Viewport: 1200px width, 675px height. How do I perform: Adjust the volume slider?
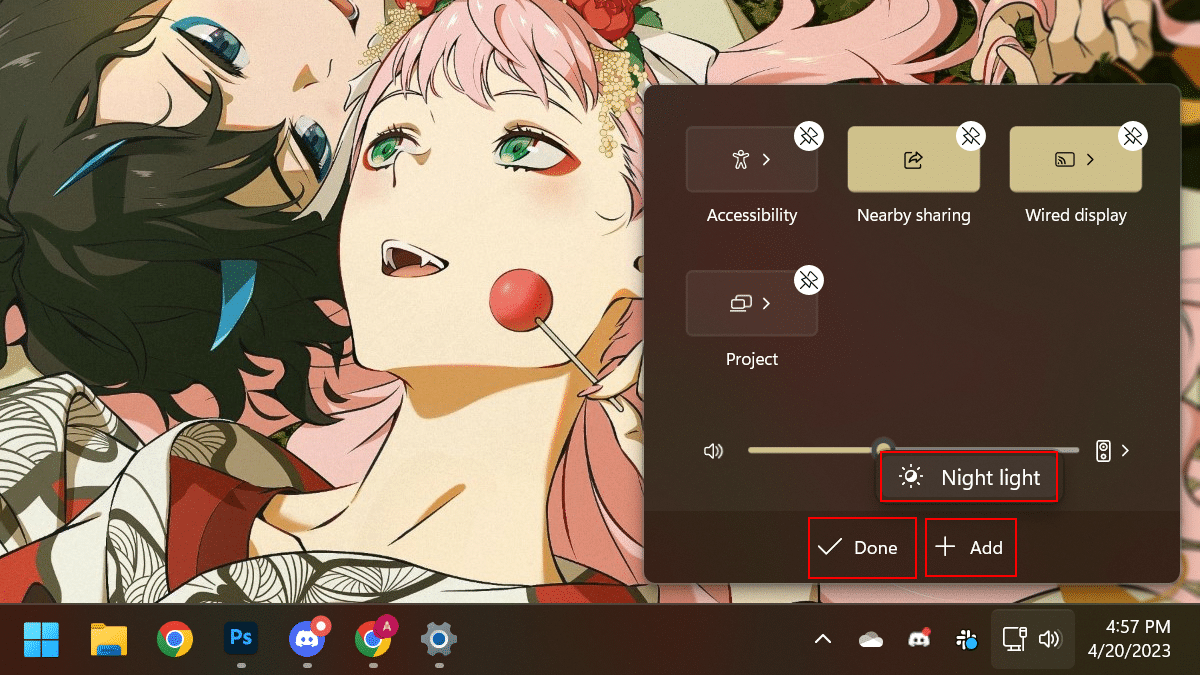coord(884,450)
